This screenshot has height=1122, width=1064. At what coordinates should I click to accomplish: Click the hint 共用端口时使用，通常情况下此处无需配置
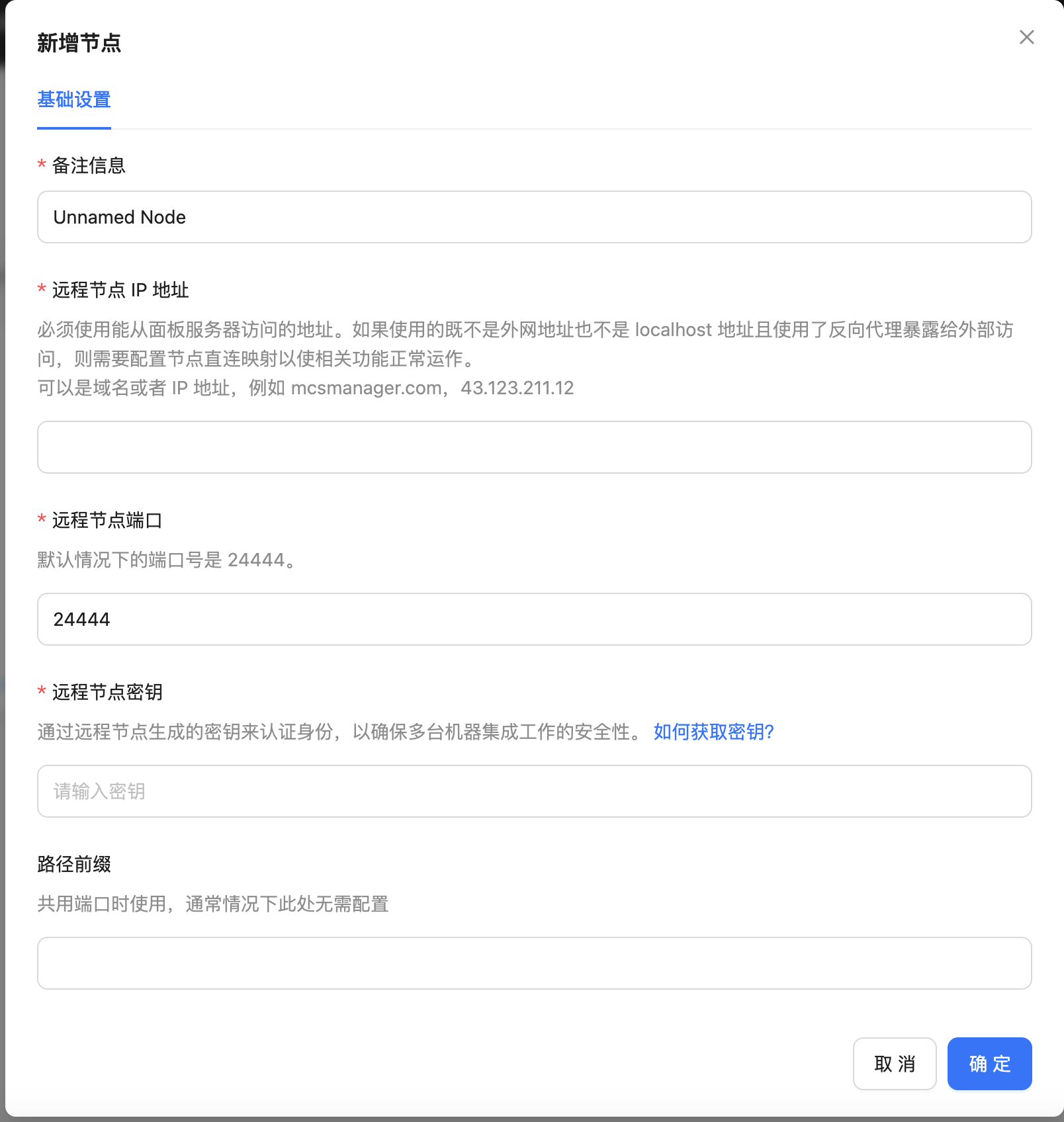coord(213,904)
